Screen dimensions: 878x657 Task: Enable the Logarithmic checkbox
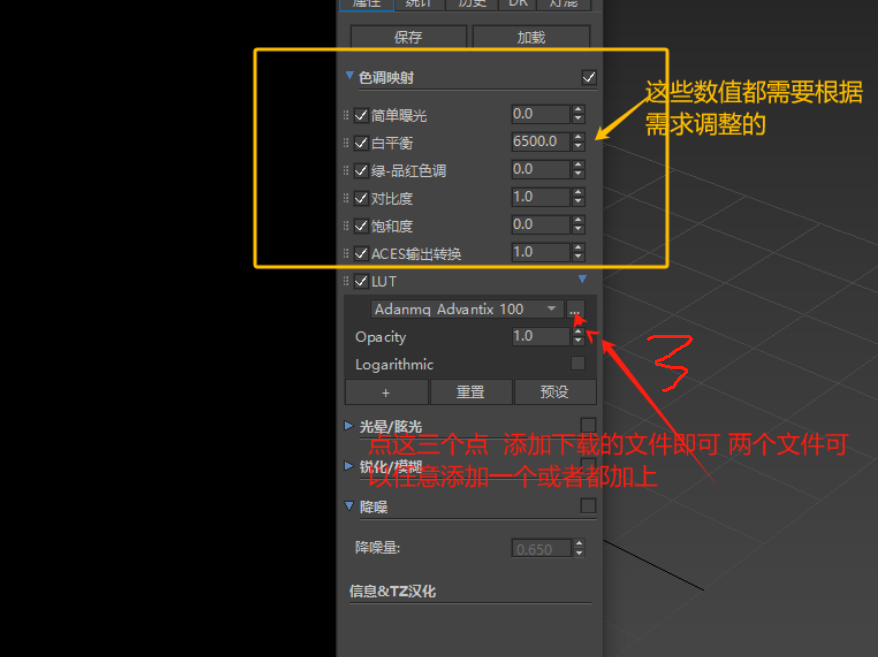pyautogui.click(x=577, y=364)
